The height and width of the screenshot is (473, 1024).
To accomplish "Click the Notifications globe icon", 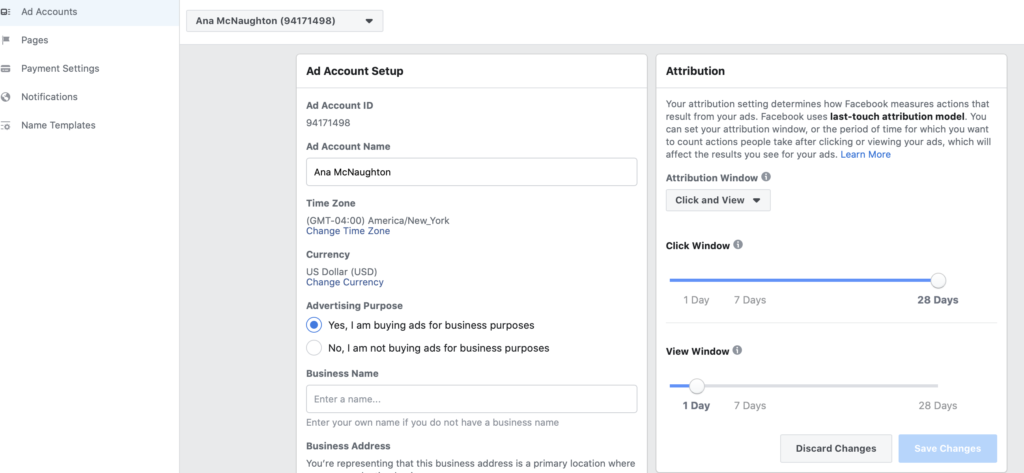I will coord(5,97).
